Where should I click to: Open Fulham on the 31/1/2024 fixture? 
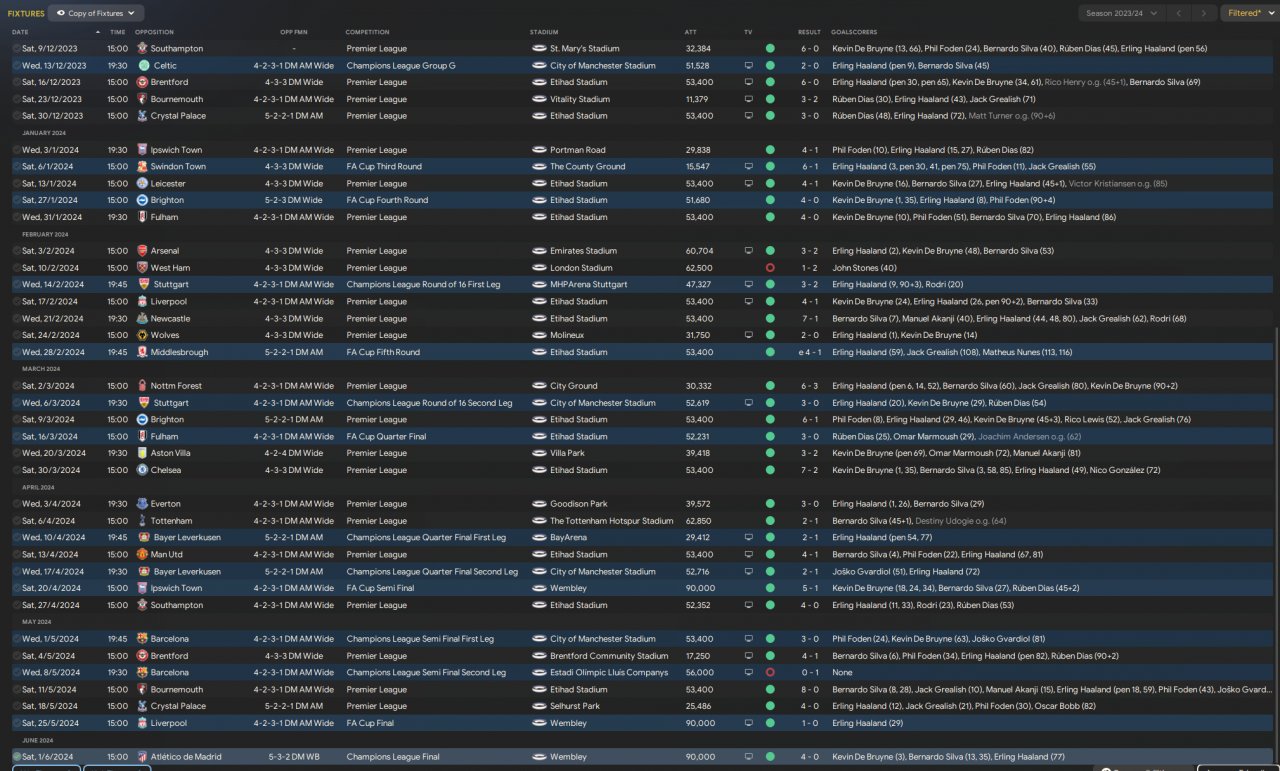(165, 217)
